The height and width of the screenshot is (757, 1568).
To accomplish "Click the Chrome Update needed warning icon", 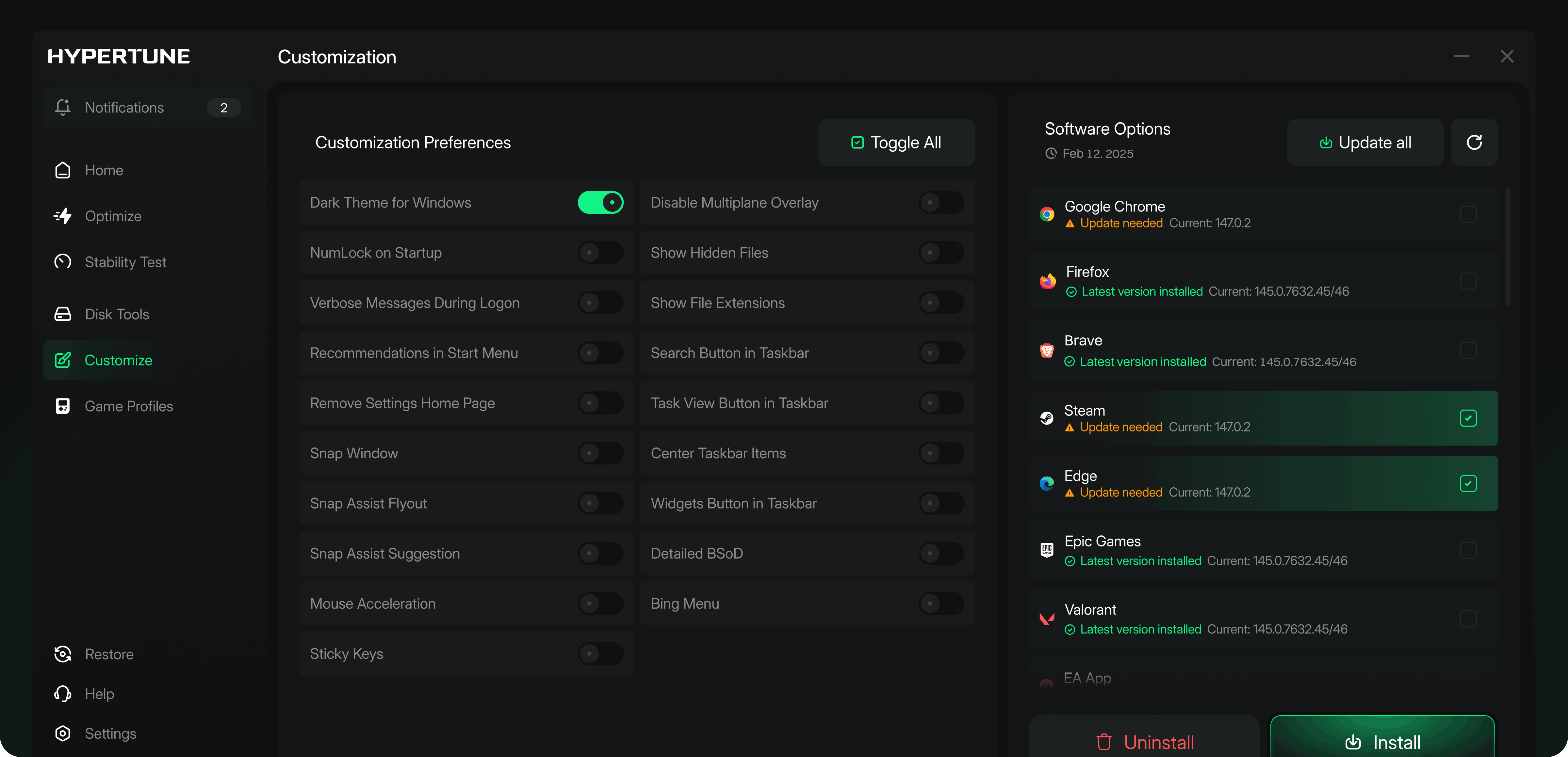I will coord(1070,224).
